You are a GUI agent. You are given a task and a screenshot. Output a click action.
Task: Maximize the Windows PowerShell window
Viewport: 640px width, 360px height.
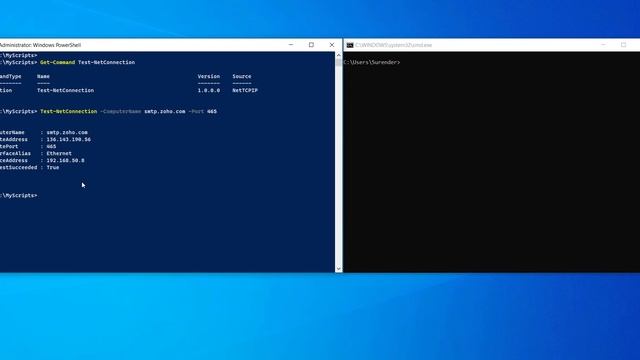tap(311, 45)
